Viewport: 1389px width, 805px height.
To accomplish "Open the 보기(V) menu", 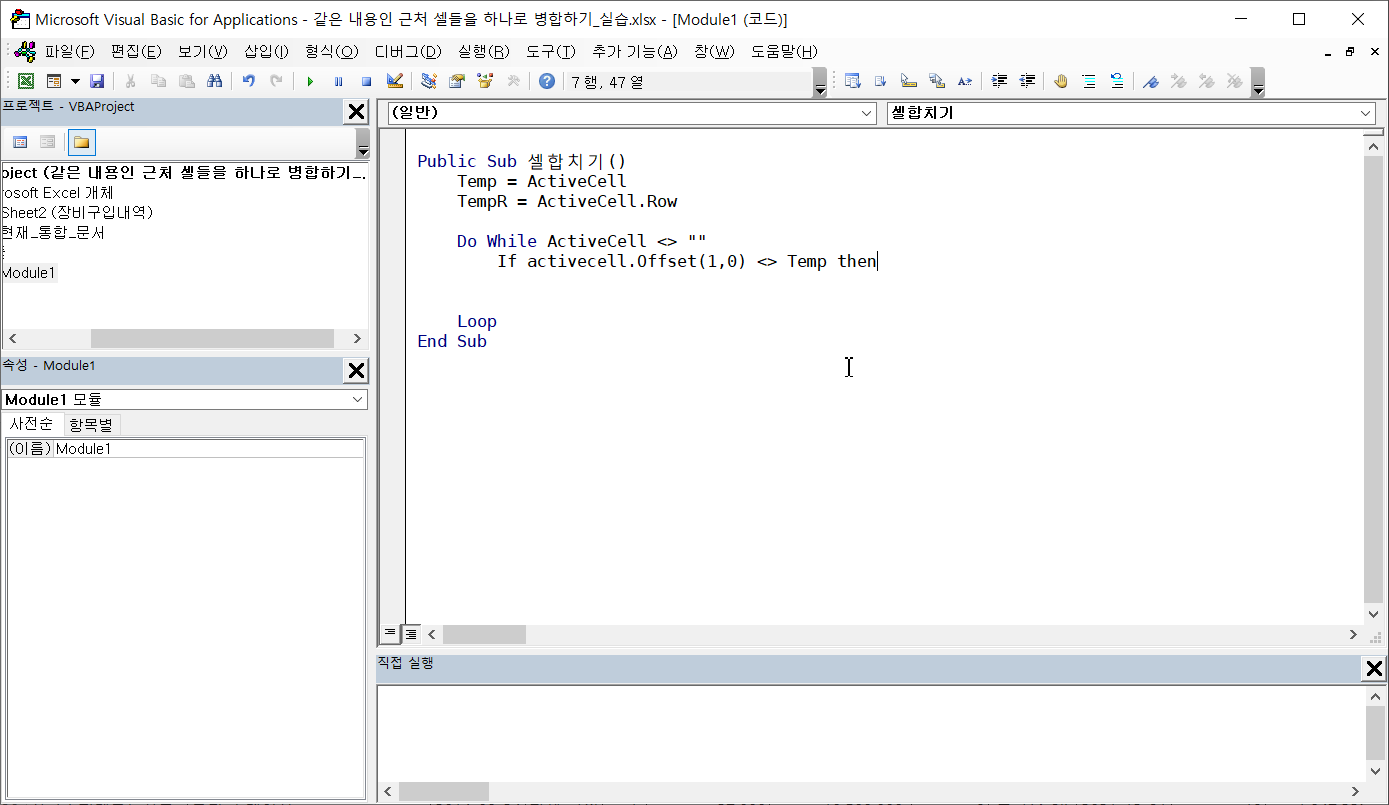I will point(203,51).
